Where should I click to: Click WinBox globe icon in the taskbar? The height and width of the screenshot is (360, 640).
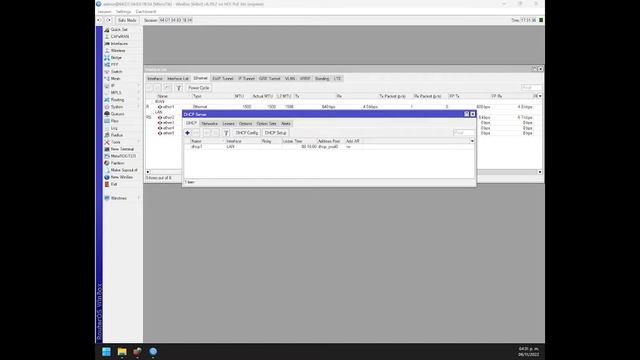coord(153,352)
